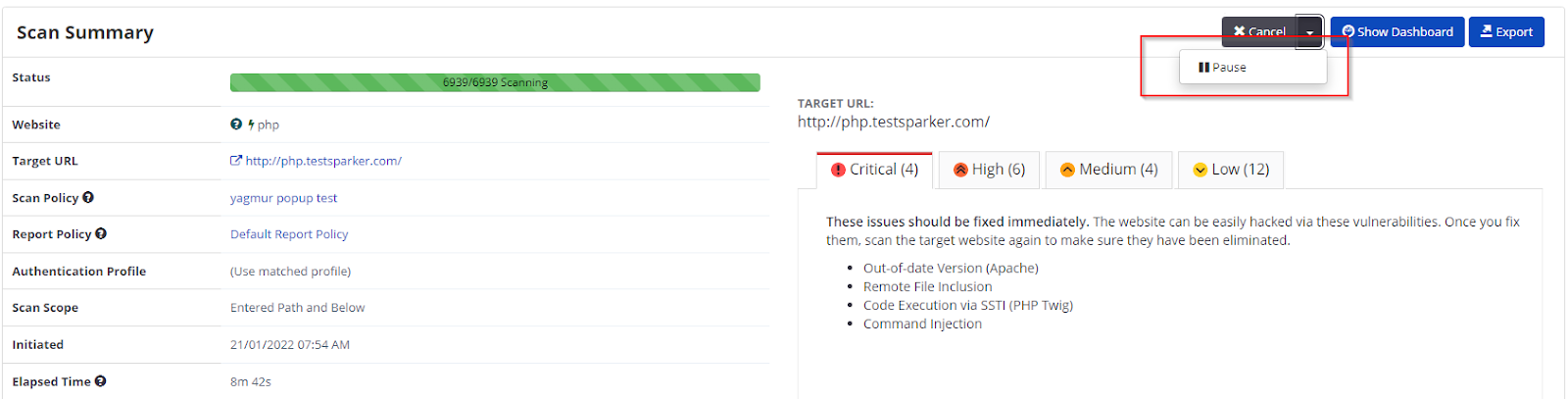Click the lightning bolt icon next to php
The image size is (1568, 399).
252,125
